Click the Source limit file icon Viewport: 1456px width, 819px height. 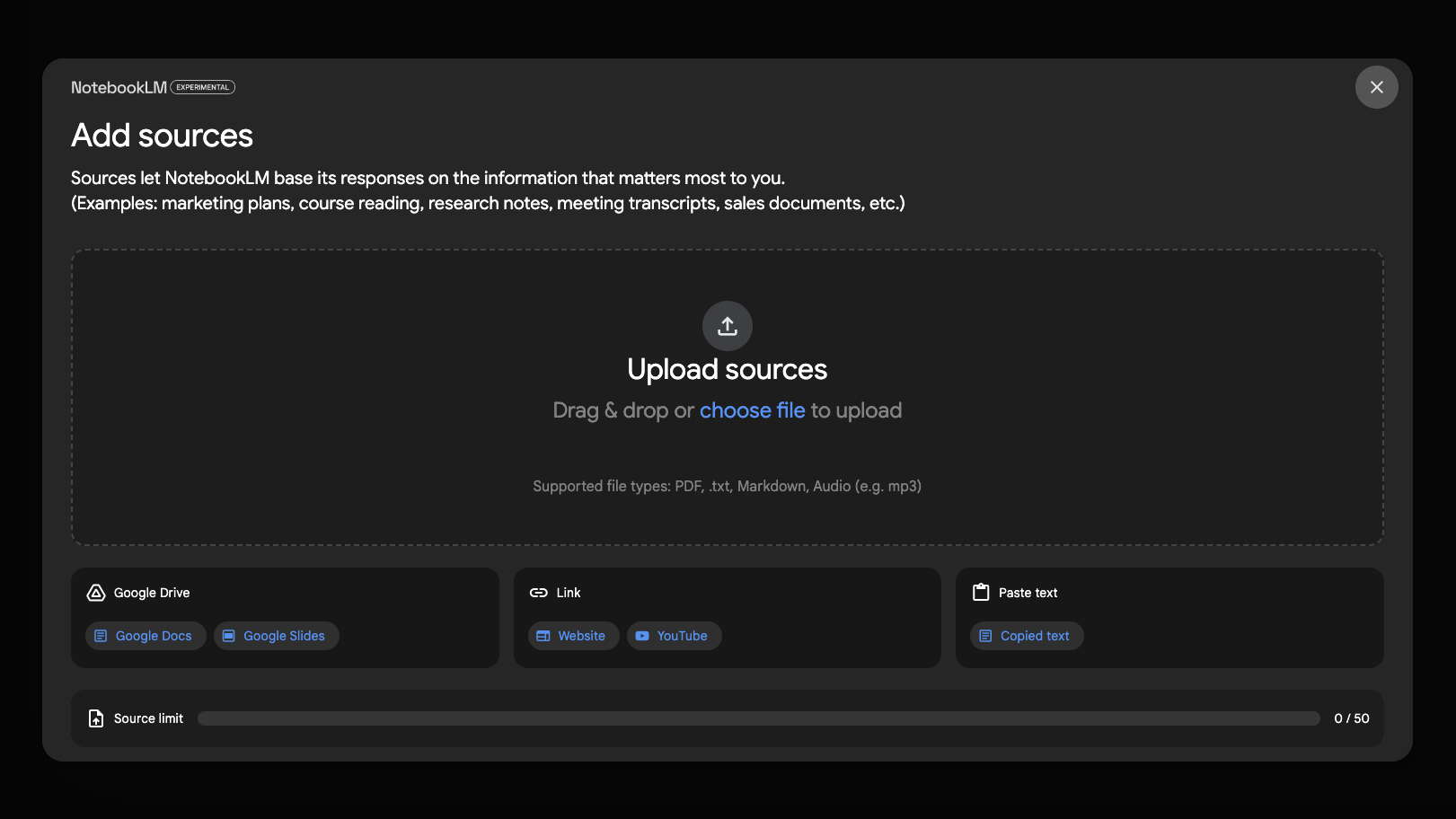[x=96, y=718]
